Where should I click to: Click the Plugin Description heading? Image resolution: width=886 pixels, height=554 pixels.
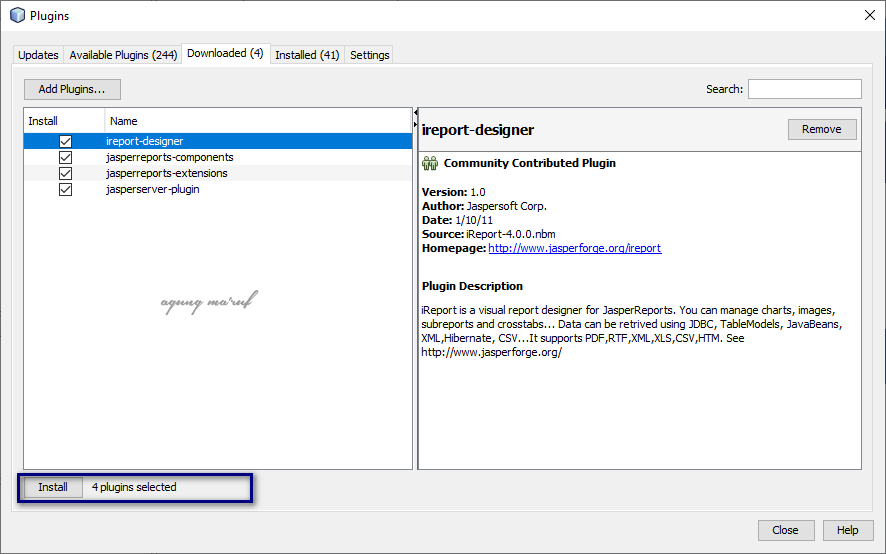(x=472, y=286)
